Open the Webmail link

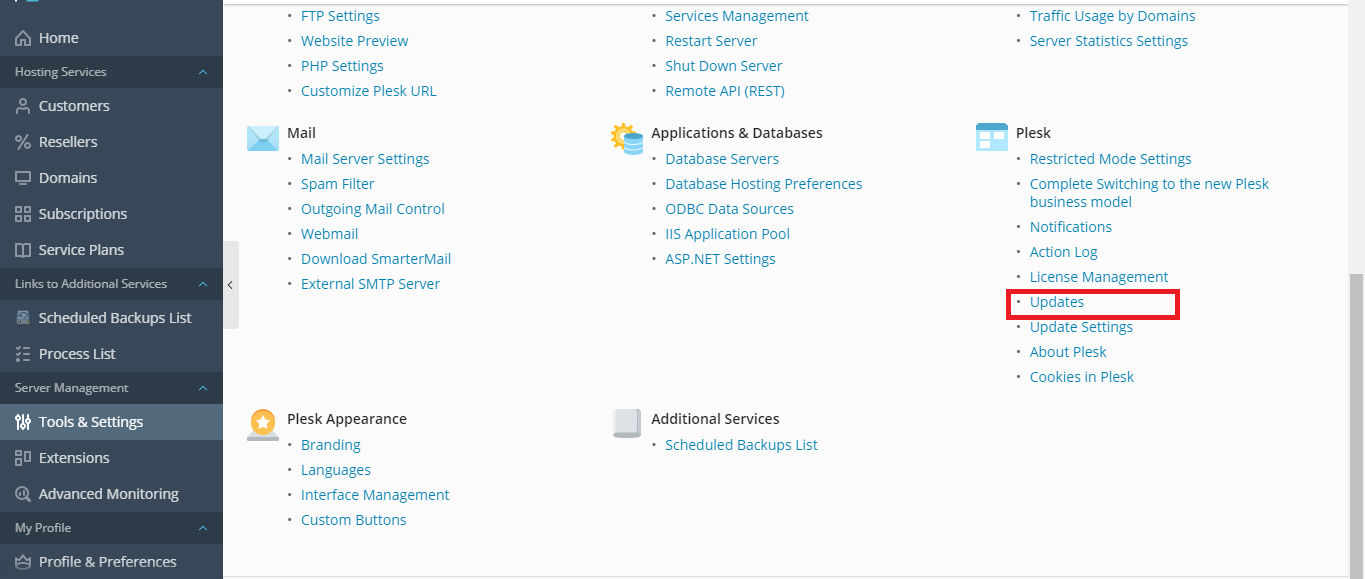coord(329,234)
